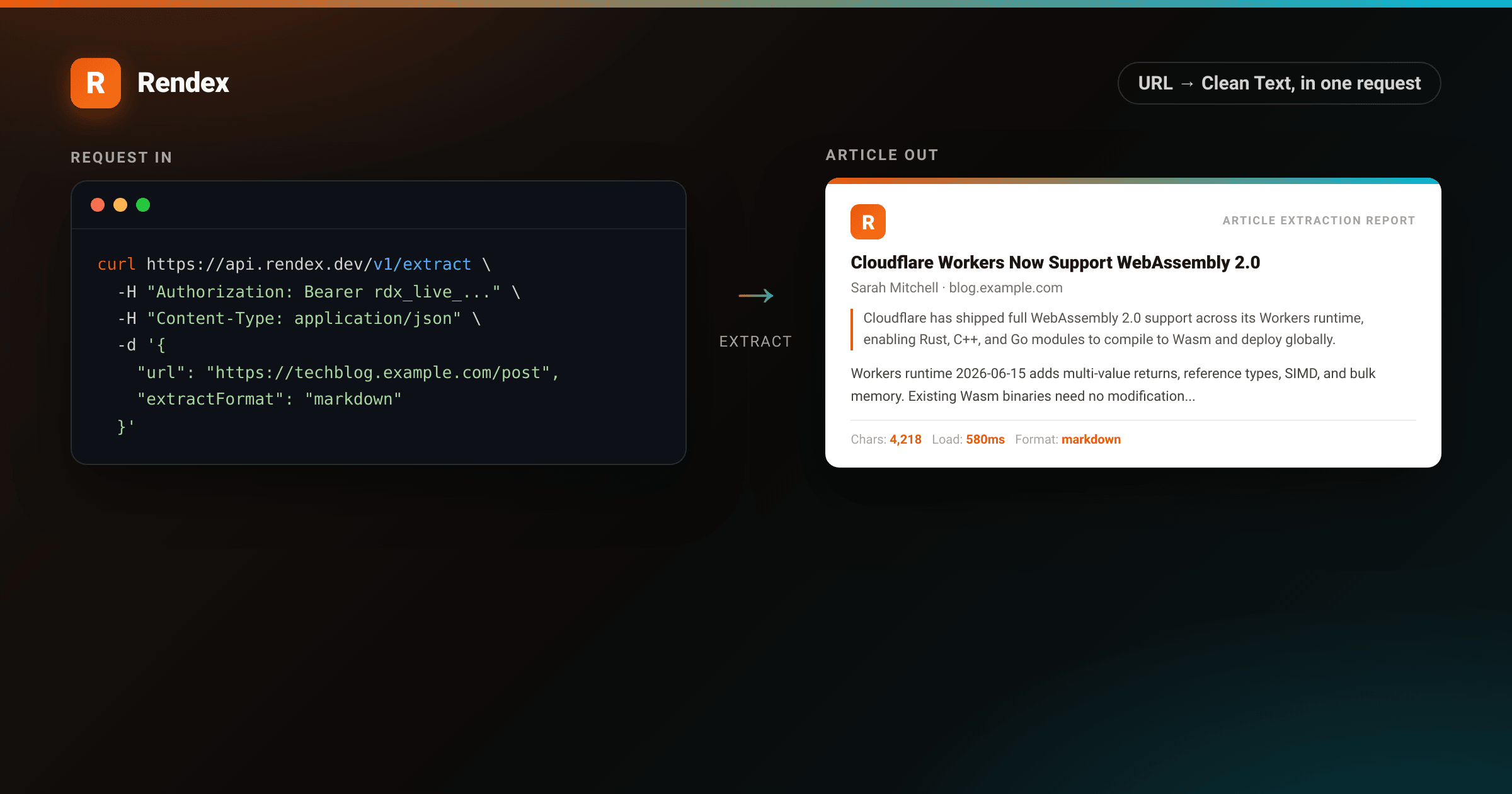
Task: Click the techblog.example.com/post url value
Action: (x=378, y=372)
